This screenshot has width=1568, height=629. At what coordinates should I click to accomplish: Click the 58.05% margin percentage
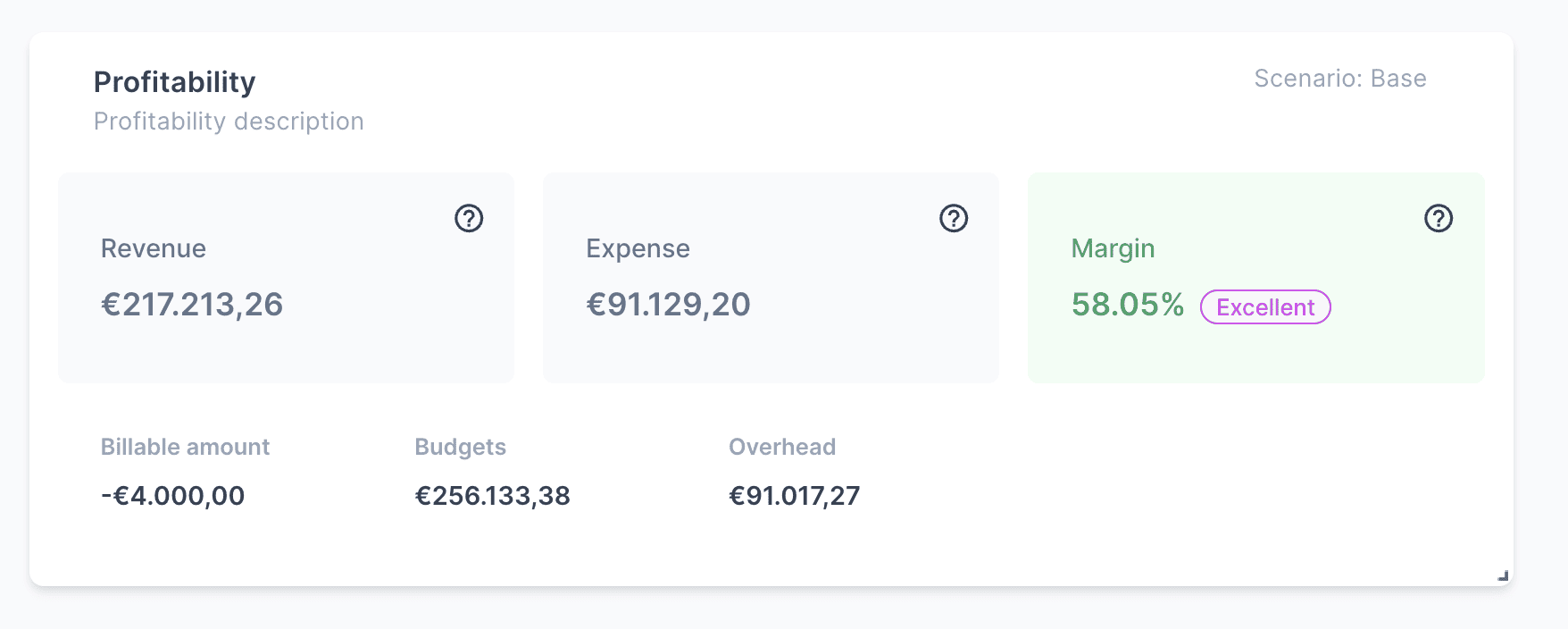pyautogui.click(x=1128, y=305)
